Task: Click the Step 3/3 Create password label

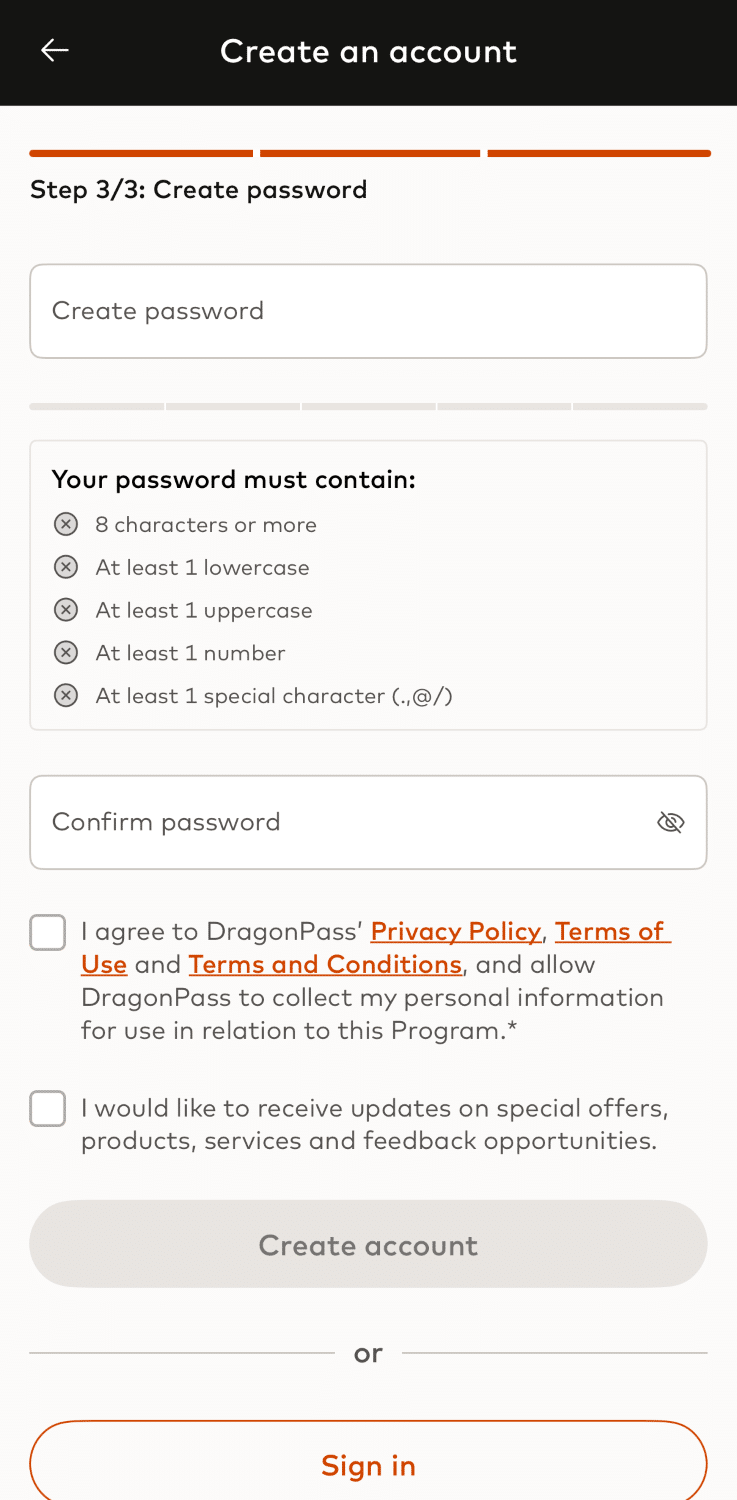Action: (x=198, y=190)
